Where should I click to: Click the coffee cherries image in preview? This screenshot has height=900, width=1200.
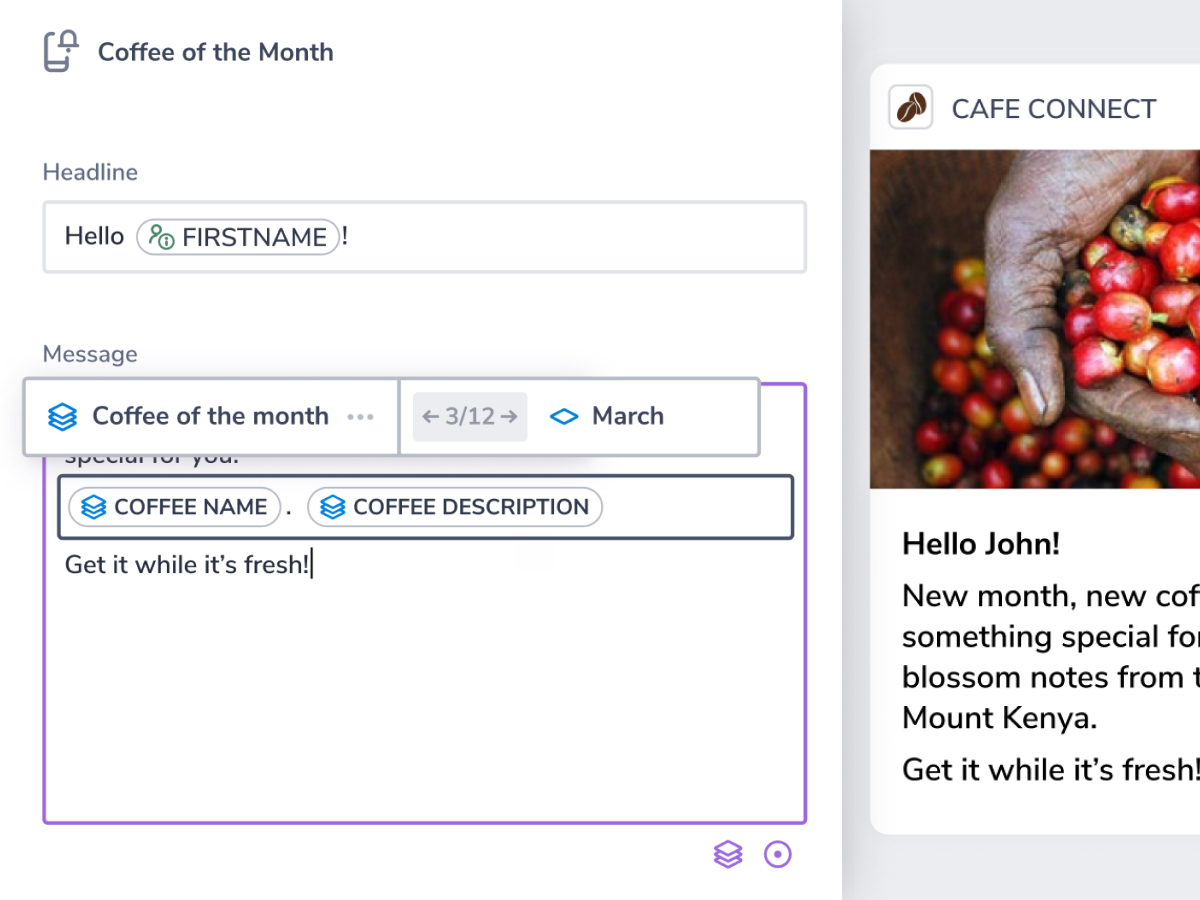[x=1035, y=319]
